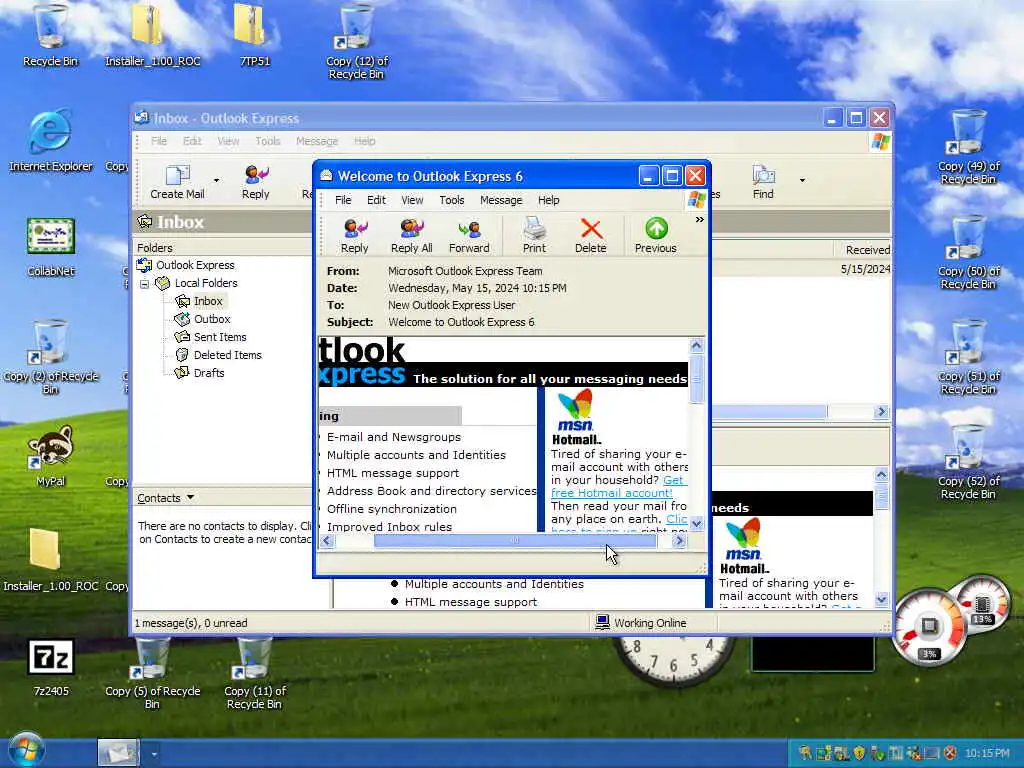Click message horizontal scrollbar thumb

(x=515, y=541)
